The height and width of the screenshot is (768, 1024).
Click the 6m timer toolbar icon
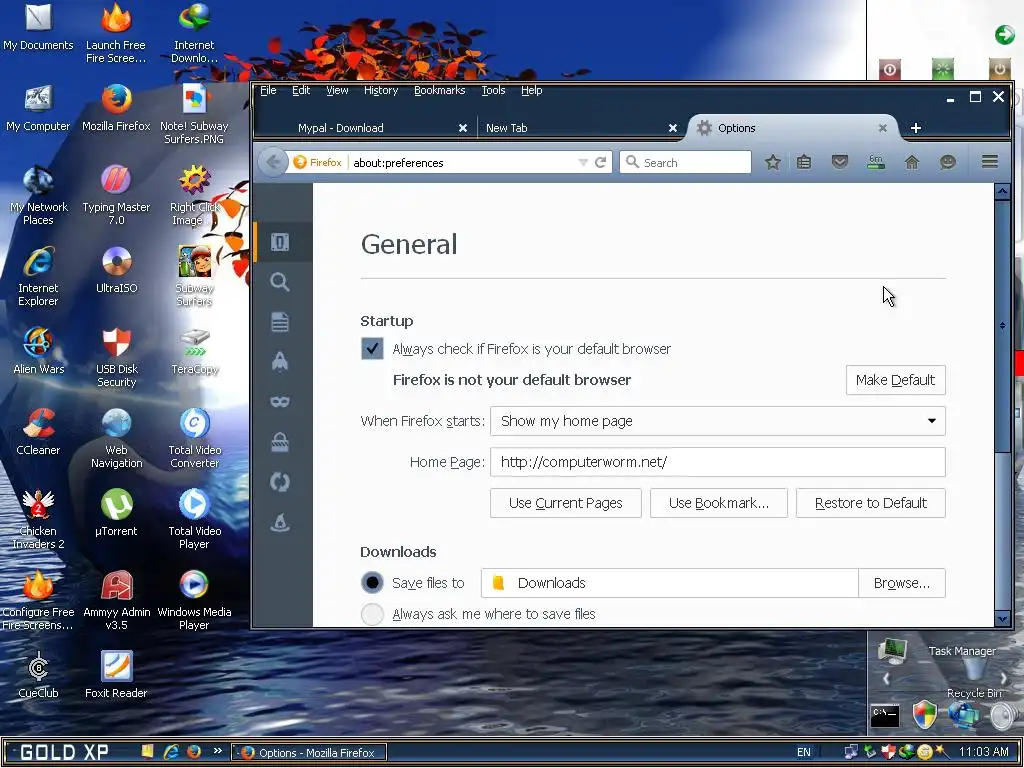[x=876, y=162]
